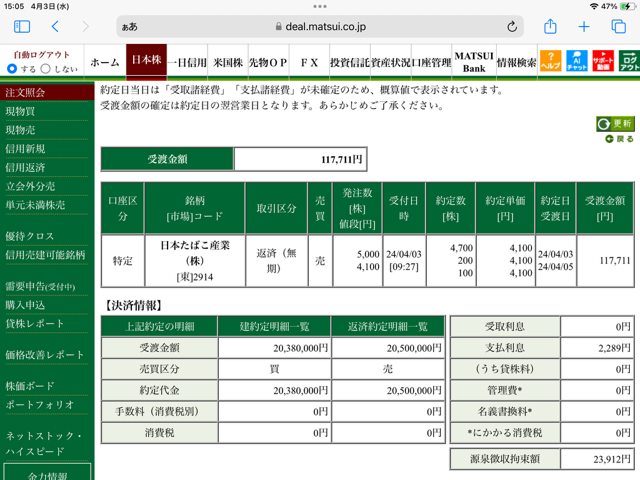Click the green 更新 refresh button
The image size is (640, 480).
(615, 123)
